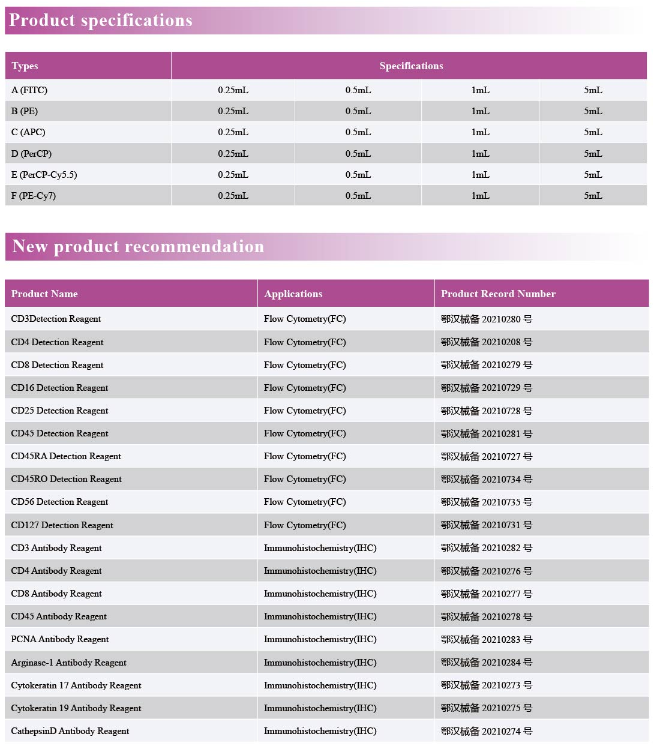The width and height of the screenshot is (655, 744).
Task: Select the A (FITC) type row
Action: pyautogui.click(x=326, y=90)
